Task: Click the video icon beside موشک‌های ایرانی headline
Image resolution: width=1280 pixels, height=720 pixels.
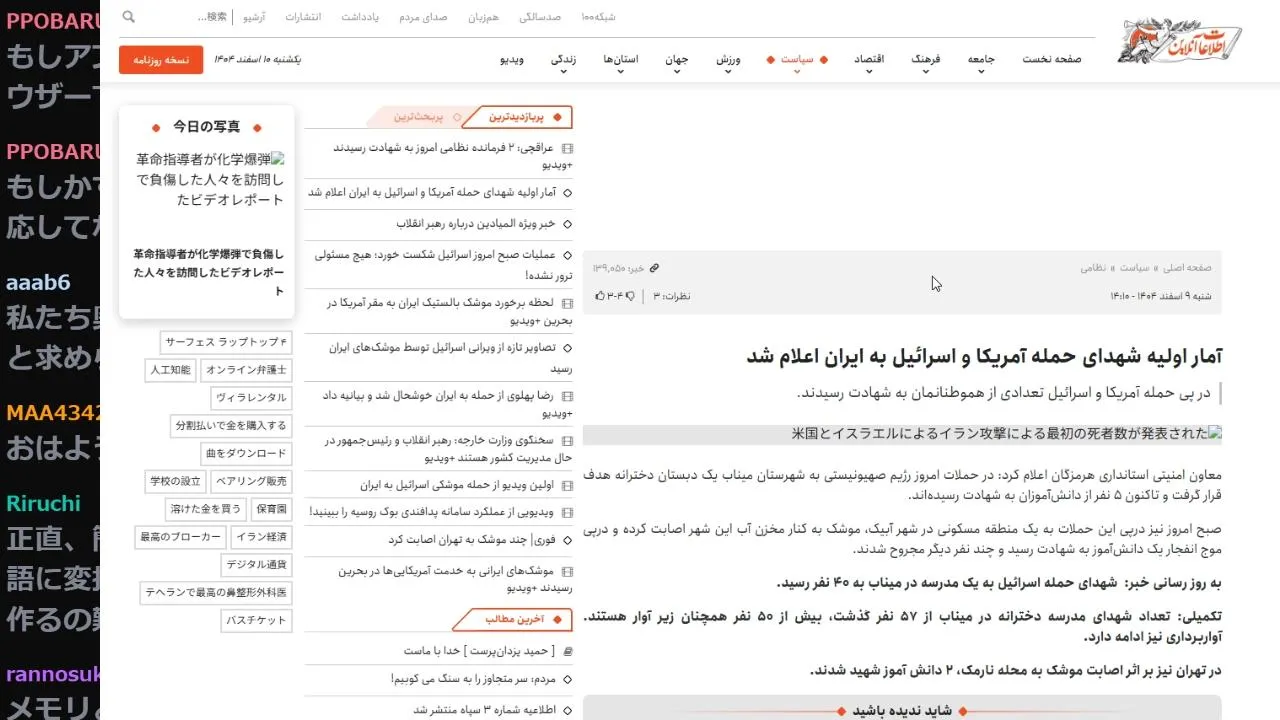Action: pos(567,571)
